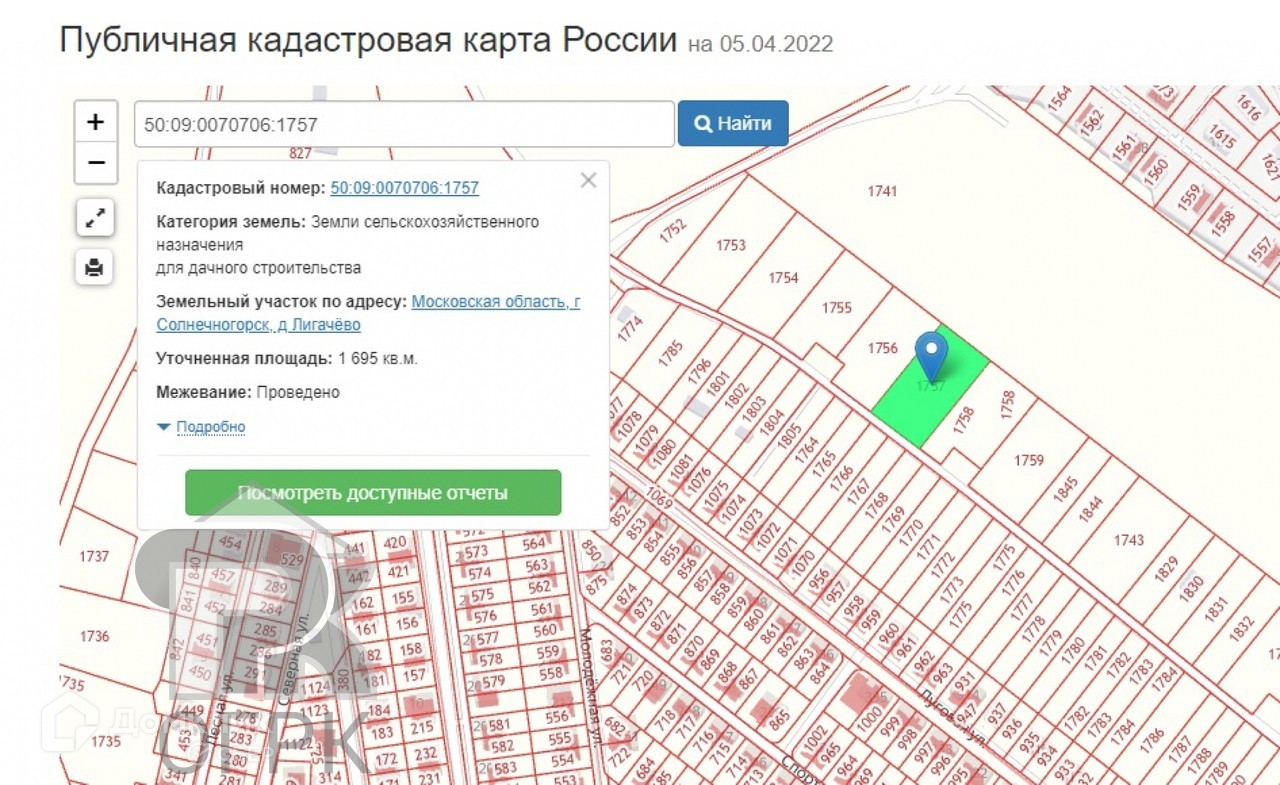Select parcel 1796 on the map
The image size is (1280, 785).
699,374
